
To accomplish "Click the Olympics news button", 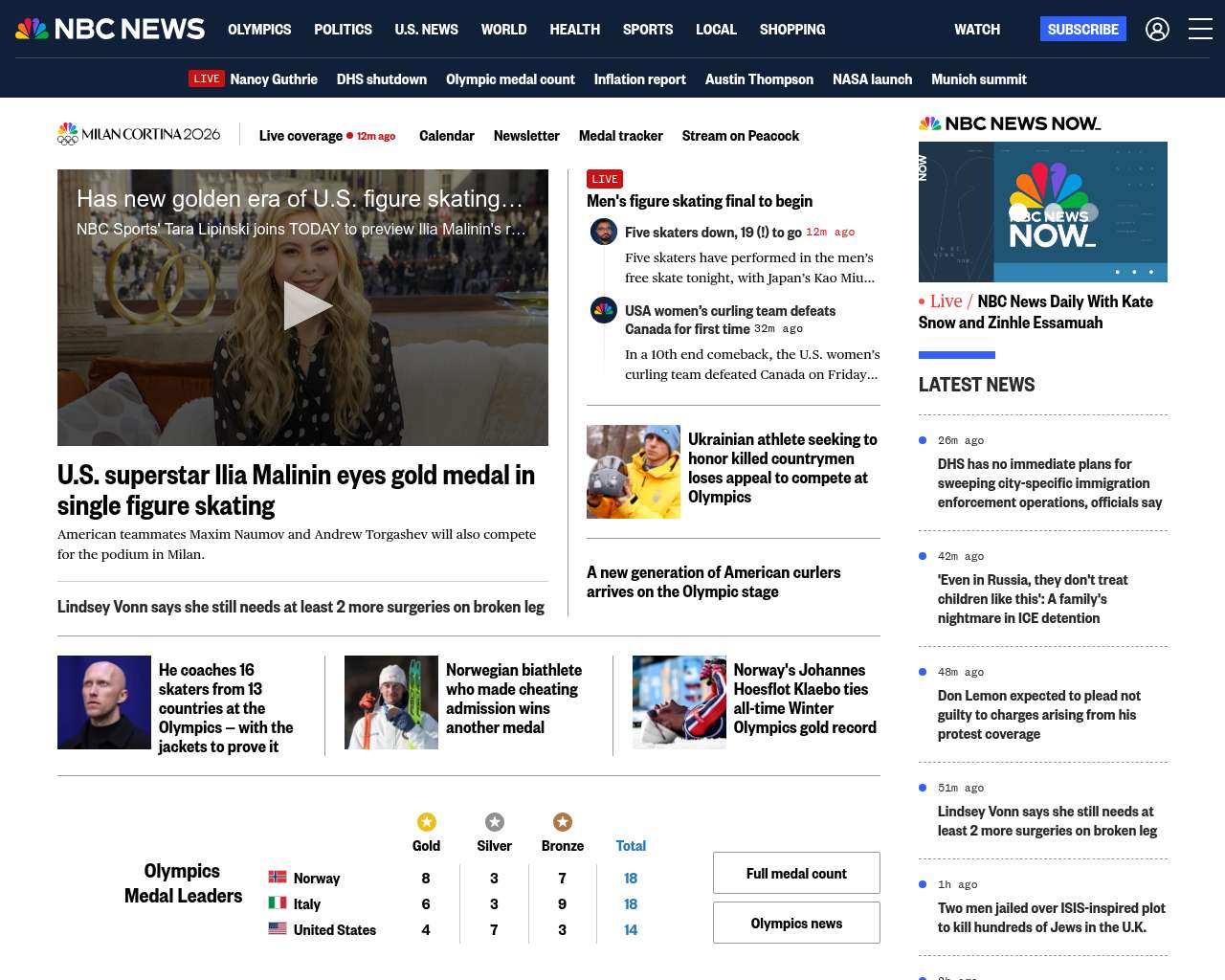I will tap(796, 923).
